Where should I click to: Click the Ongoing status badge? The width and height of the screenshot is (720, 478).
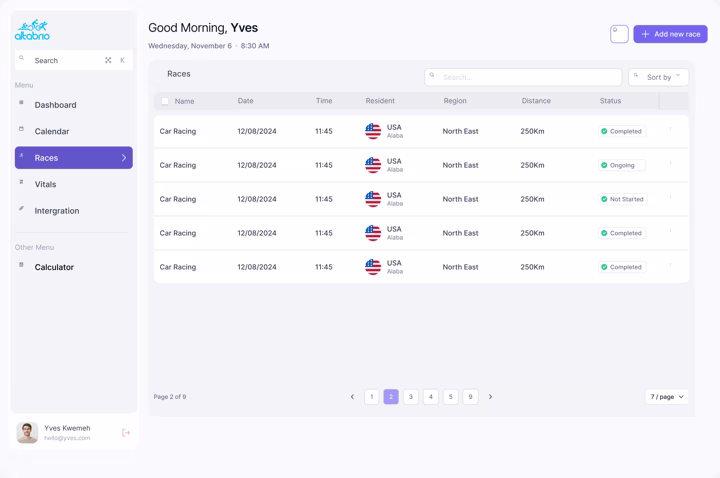click(x=622, y=165)
